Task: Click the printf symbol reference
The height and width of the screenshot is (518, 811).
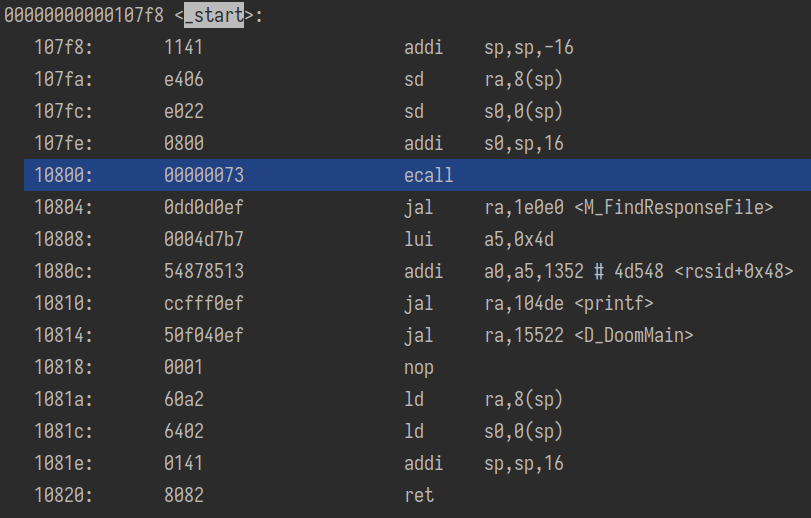Action: 614,303
